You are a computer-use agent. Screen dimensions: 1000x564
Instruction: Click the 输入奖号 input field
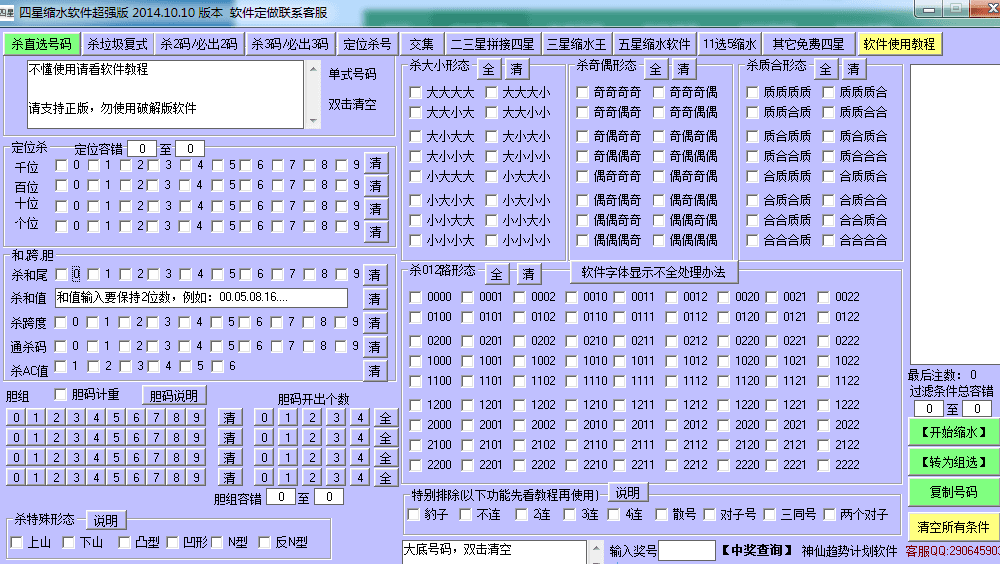pyautogui.click(x=686, y=551)
